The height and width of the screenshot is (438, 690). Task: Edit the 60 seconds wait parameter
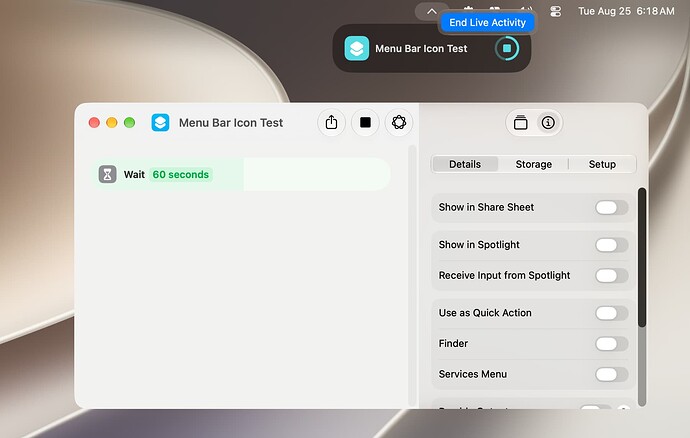[x=180, y=174]
